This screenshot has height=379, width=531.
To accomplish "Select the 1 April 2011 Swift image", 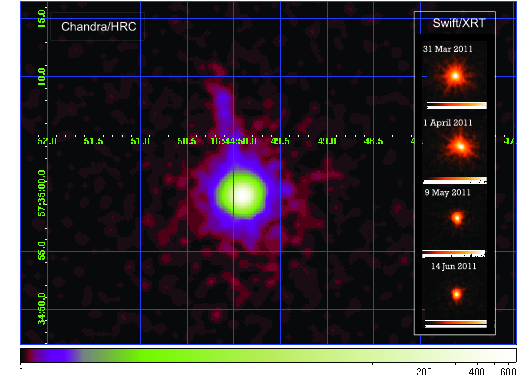I will [455, 147].
